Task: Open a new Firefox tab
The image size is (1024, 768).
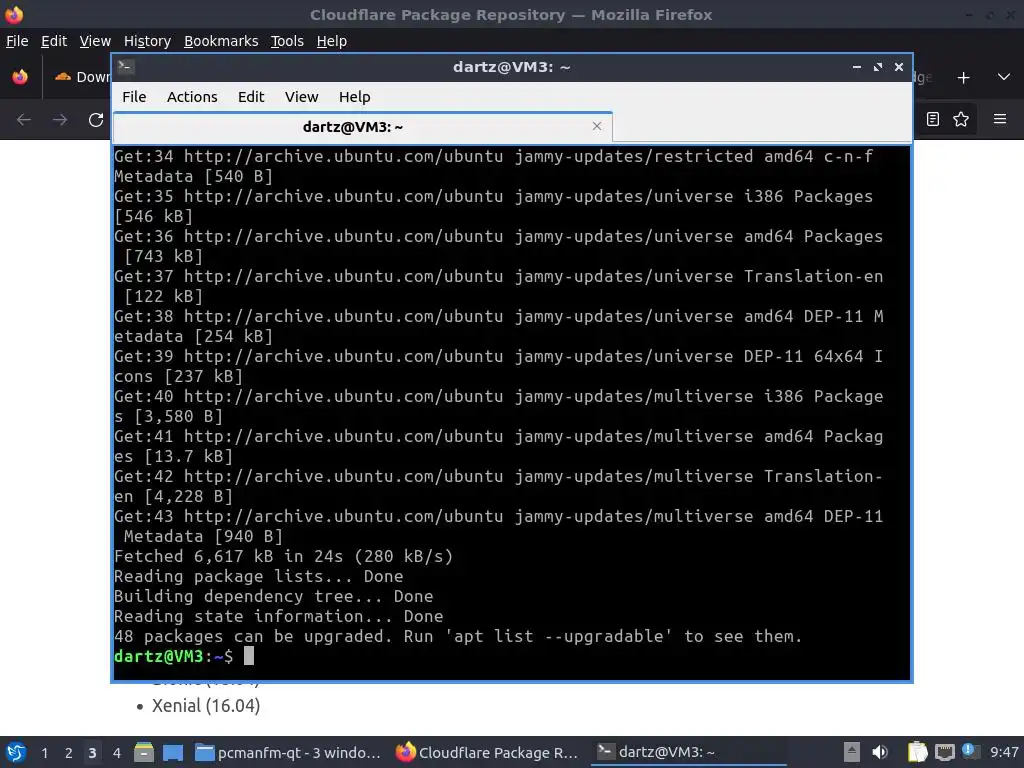Action: click(963, 78)
